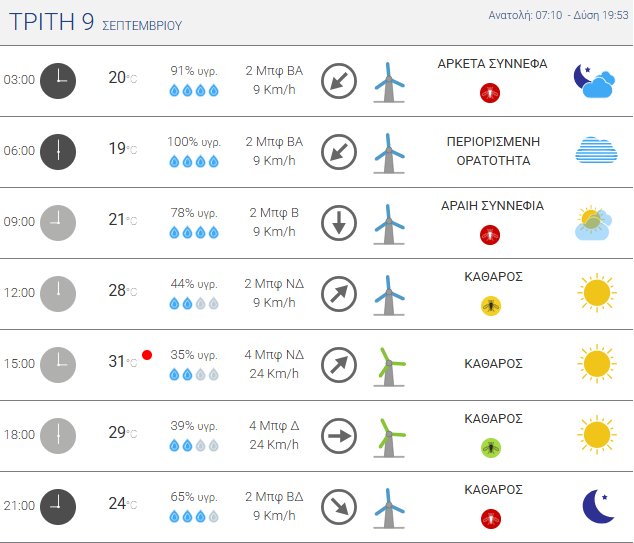
Task: Click the ΤΡΙΤΗ 9 date heading
Action: click(52, 22)
